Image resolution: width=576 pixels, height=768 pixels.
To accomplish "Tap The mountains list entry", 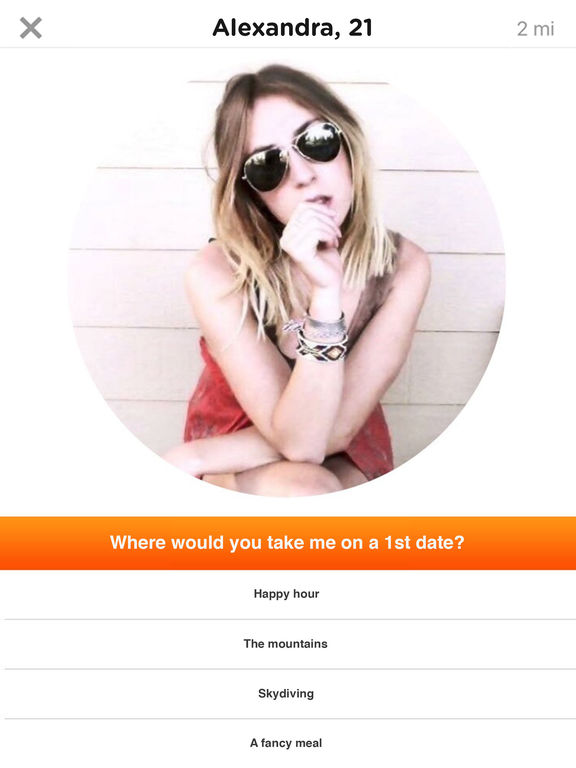I will point(288,644).
